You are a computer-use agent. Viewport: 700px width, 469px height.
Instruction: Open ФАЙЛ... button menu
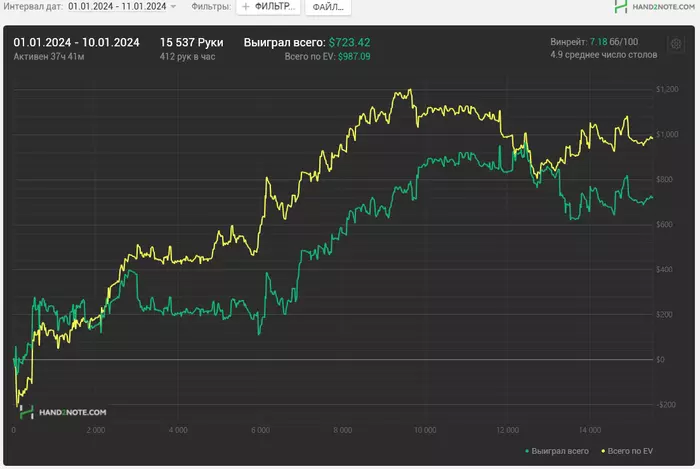click(328, 7)
